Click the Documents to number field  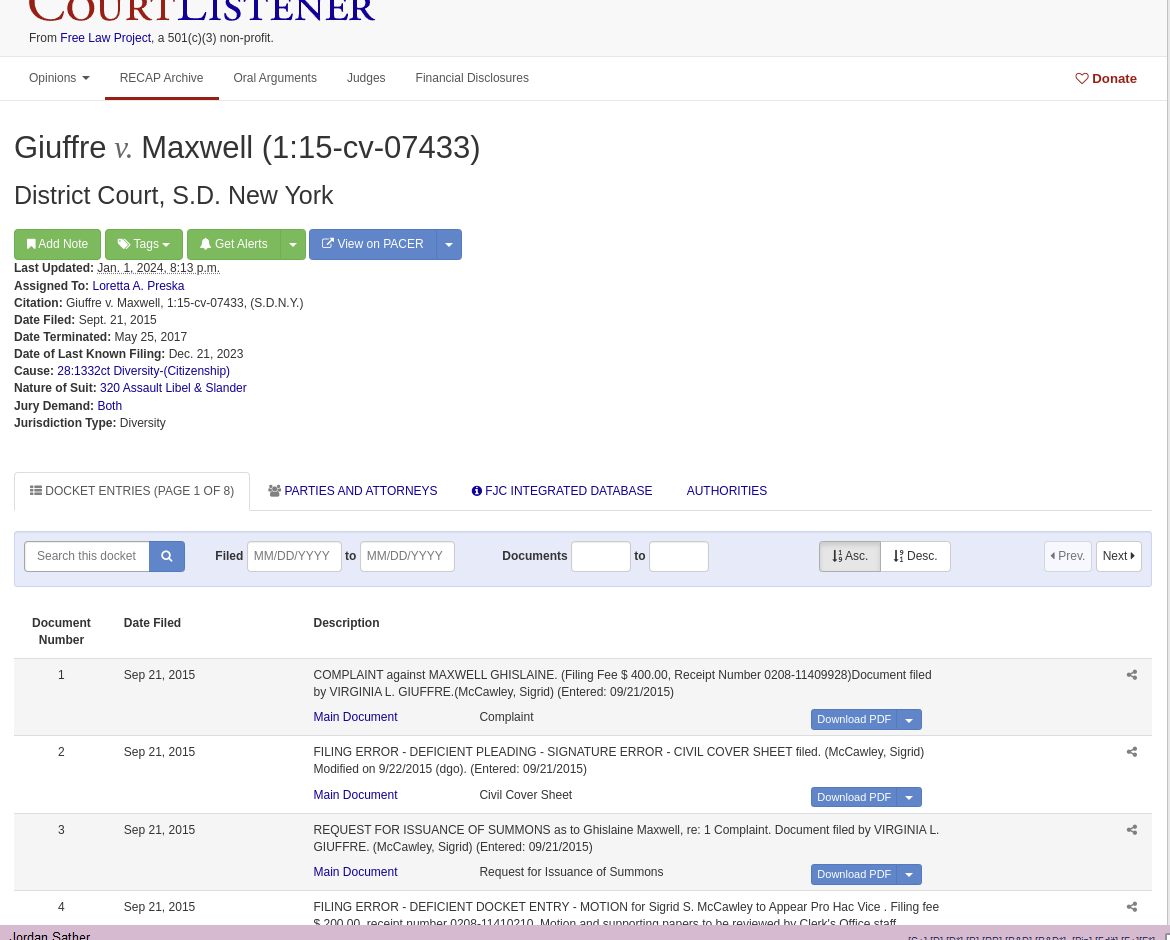point(679,557)
